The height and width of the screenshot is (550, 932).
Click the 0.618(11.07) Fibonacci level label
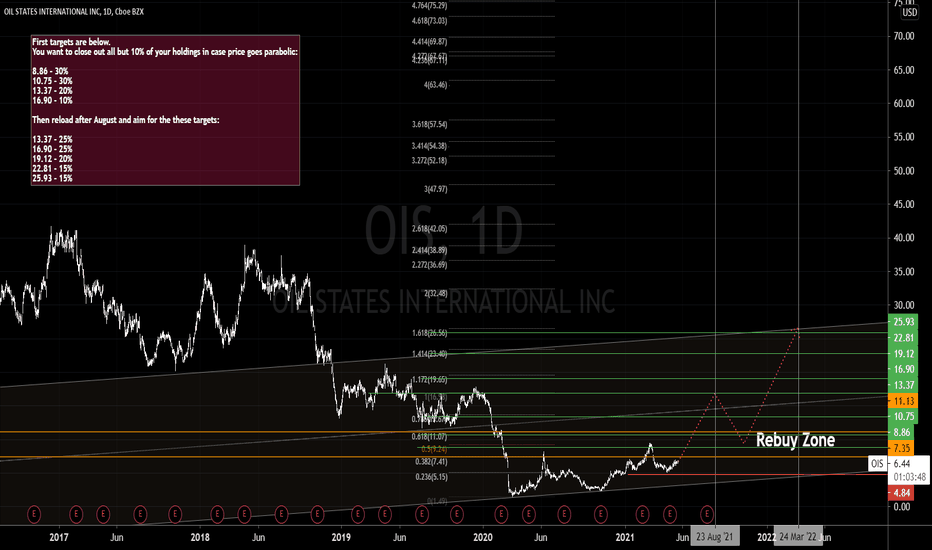429,437
